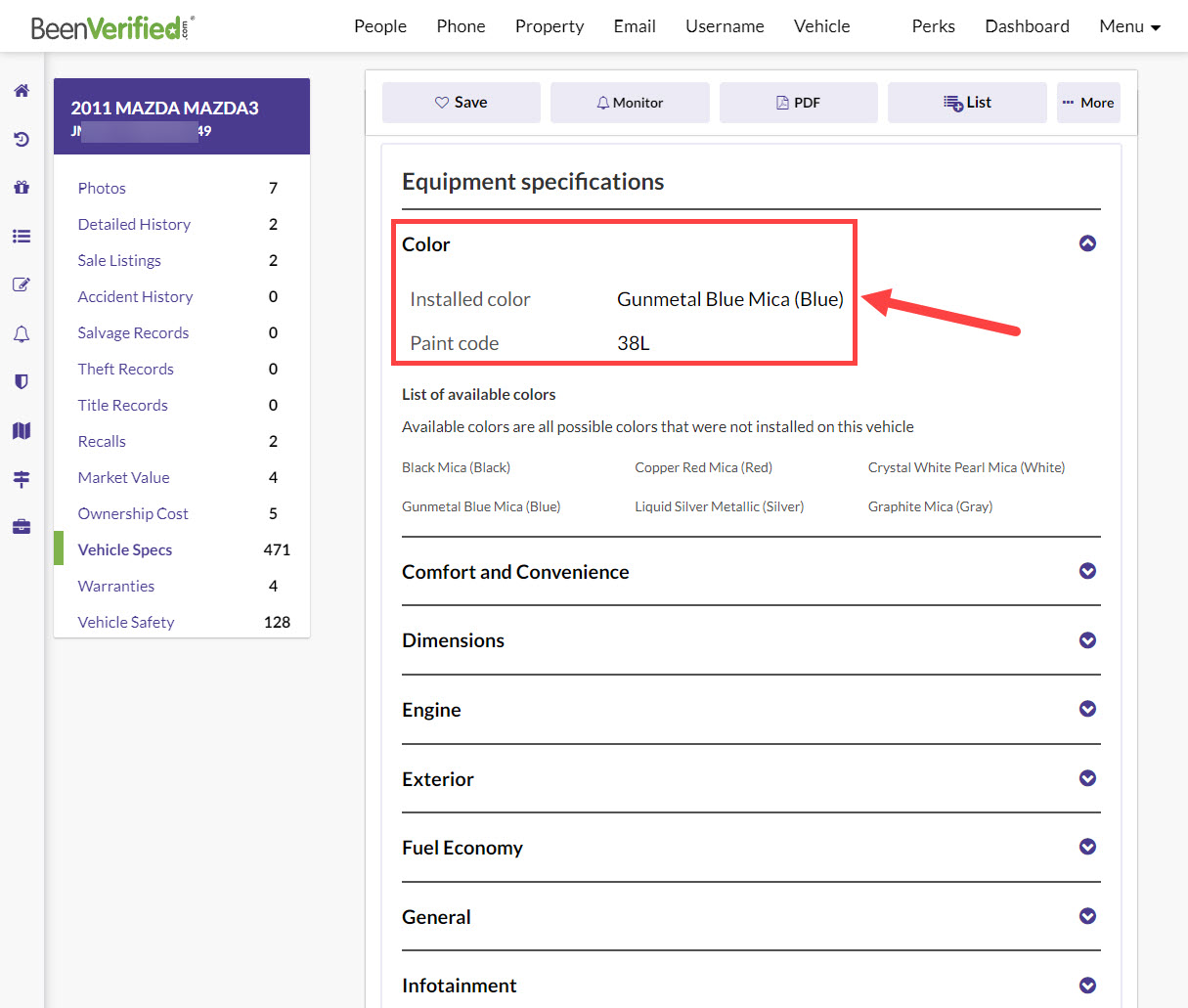Click the List button
The width and height of the screenshot is (1188, 1008).
coord(967,103)
